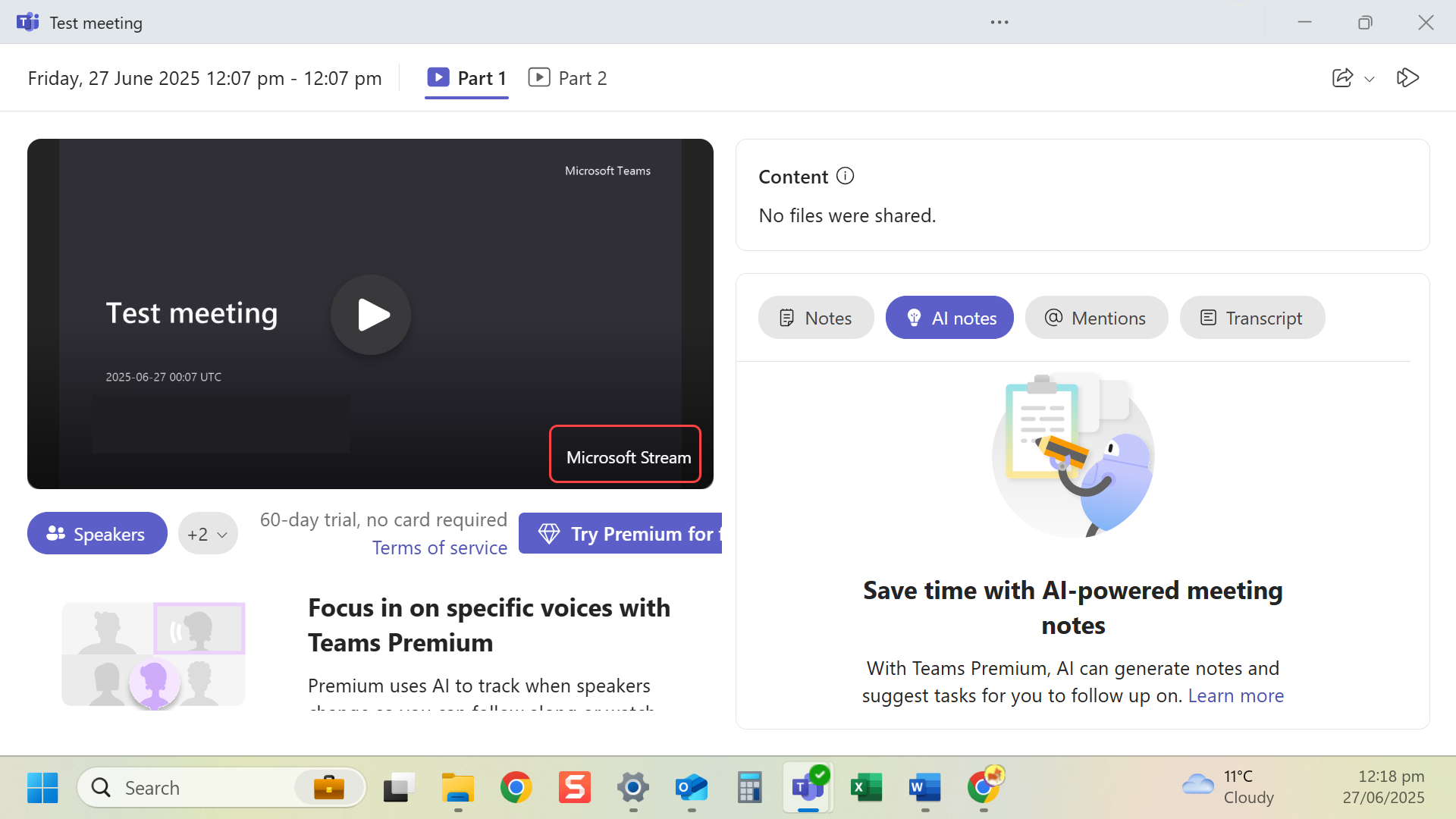Maximize the Test meeting window
1456x819 pixels.
click(x=1365, y=22)
